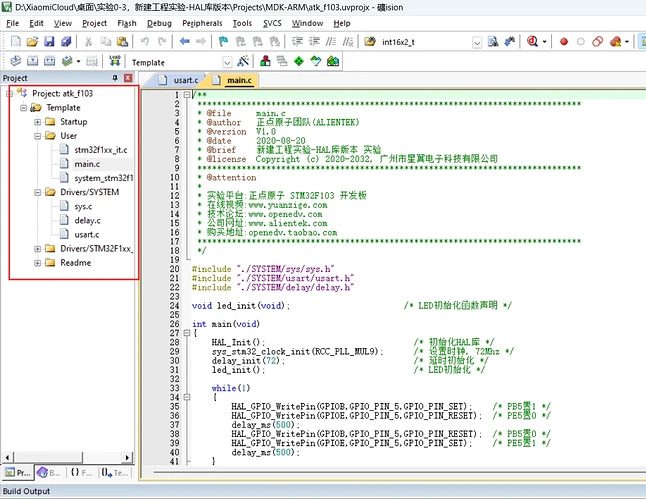Expand the Readme folder node

37,263
